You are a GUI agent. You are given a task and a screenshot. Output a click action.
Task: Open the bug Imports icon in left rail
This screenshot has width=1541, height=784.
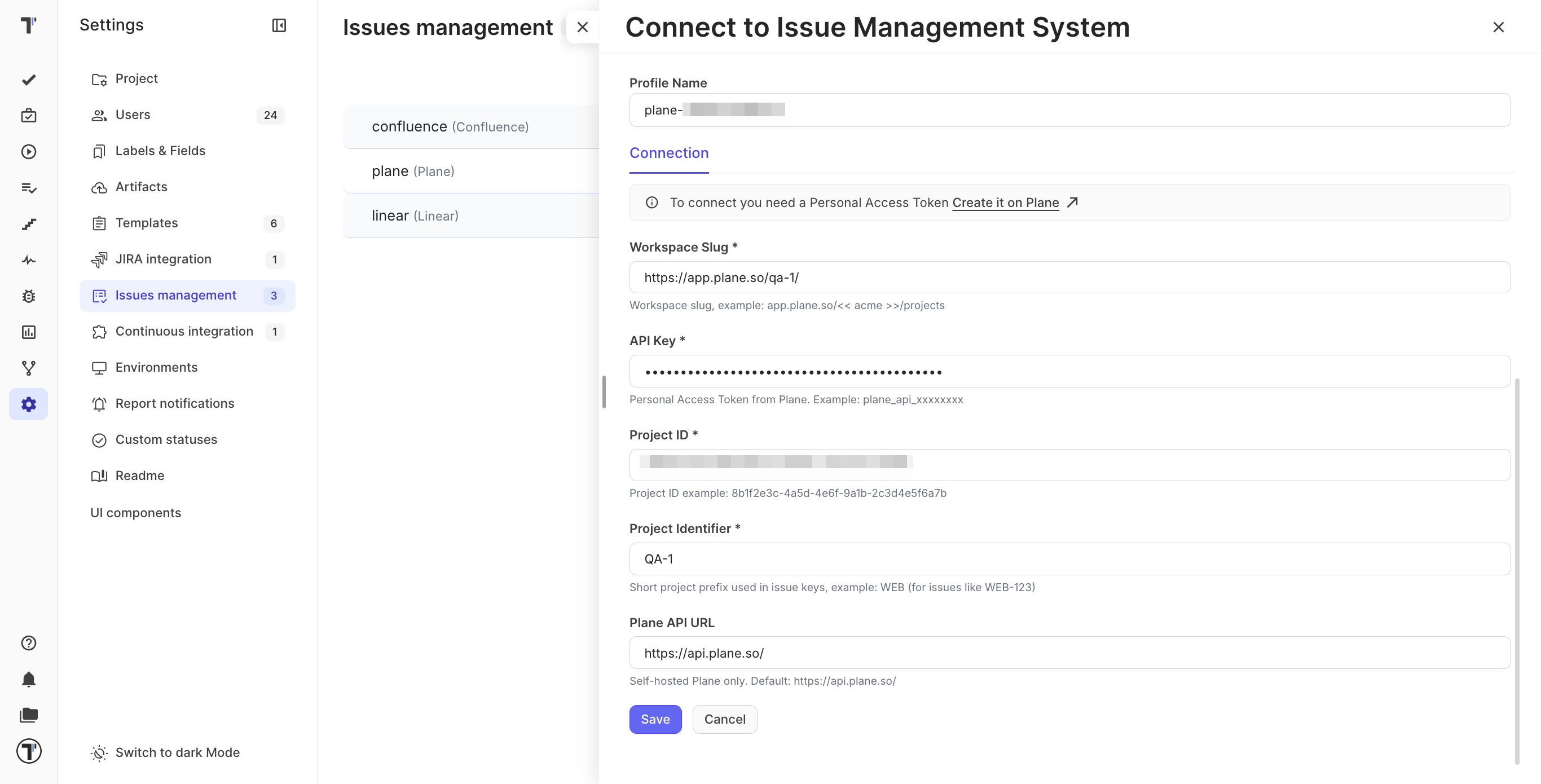click(28, 296)
